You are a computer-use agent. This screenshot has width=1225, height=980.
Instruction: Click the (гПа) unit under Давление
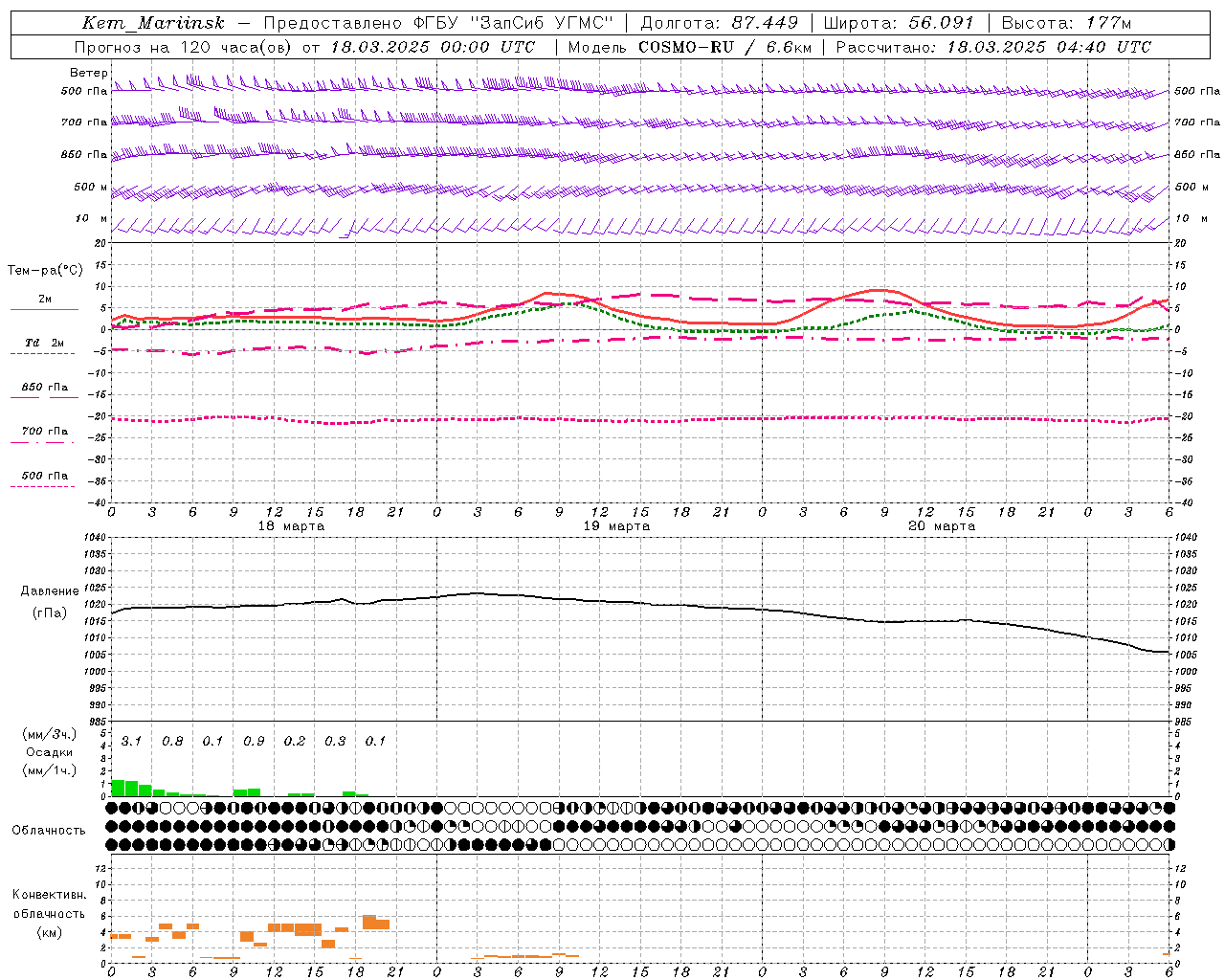pyautogui.click(x=50, y=612)
